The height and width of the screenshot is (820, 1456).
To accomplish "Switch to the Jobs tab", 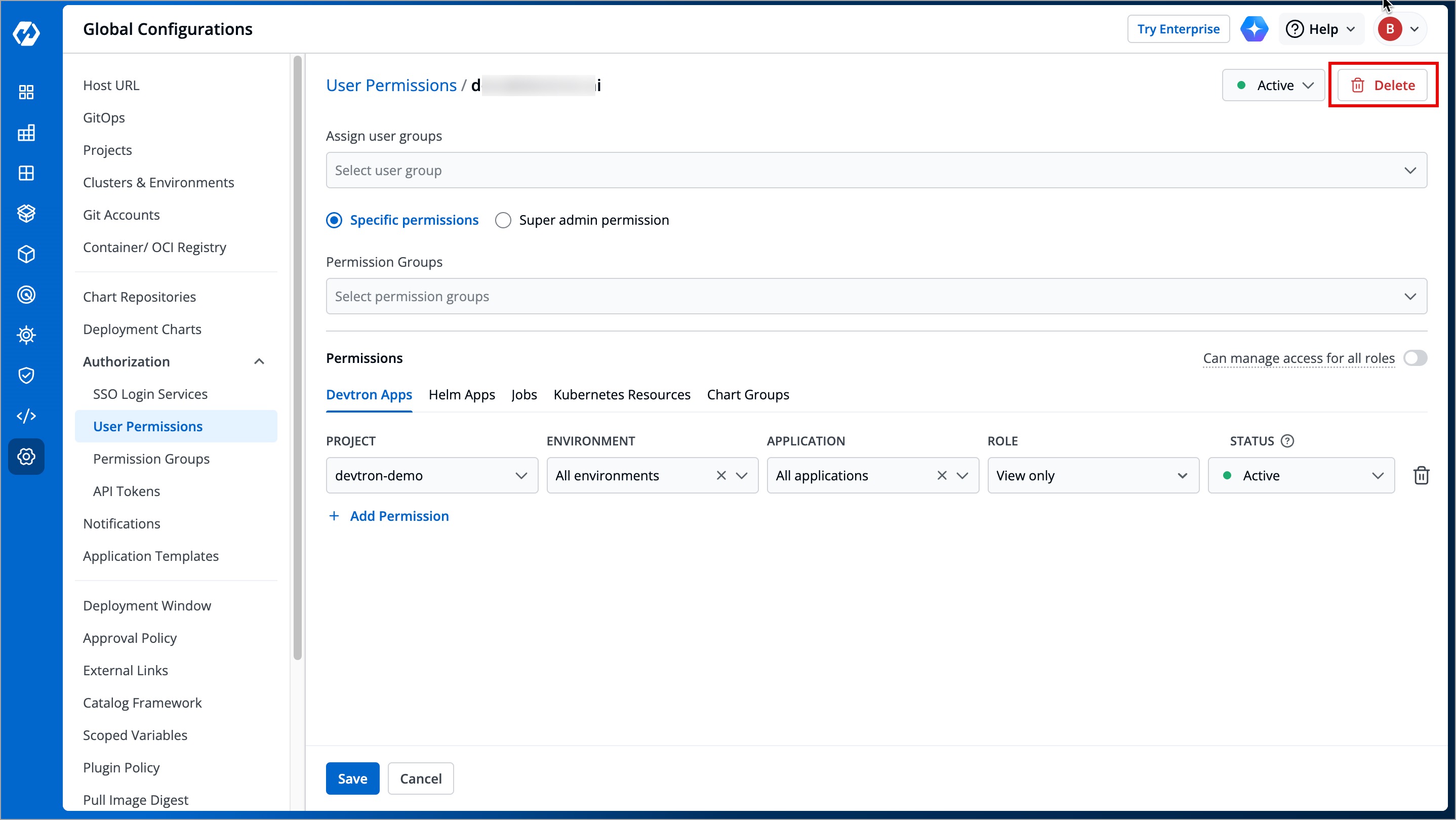I will 524,394.
